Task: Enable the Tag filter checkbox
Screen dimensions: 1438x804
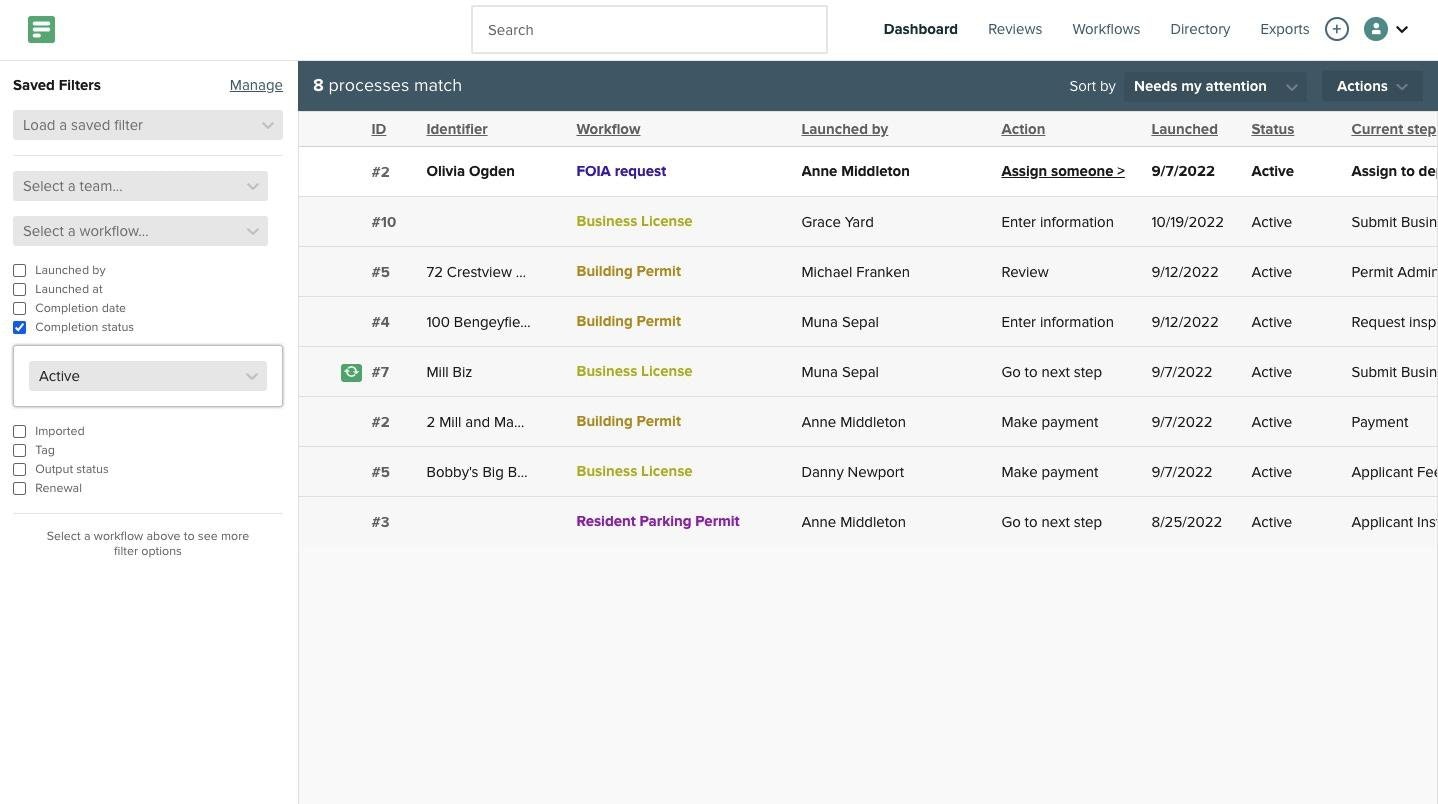Action: [x=19, y=450]
